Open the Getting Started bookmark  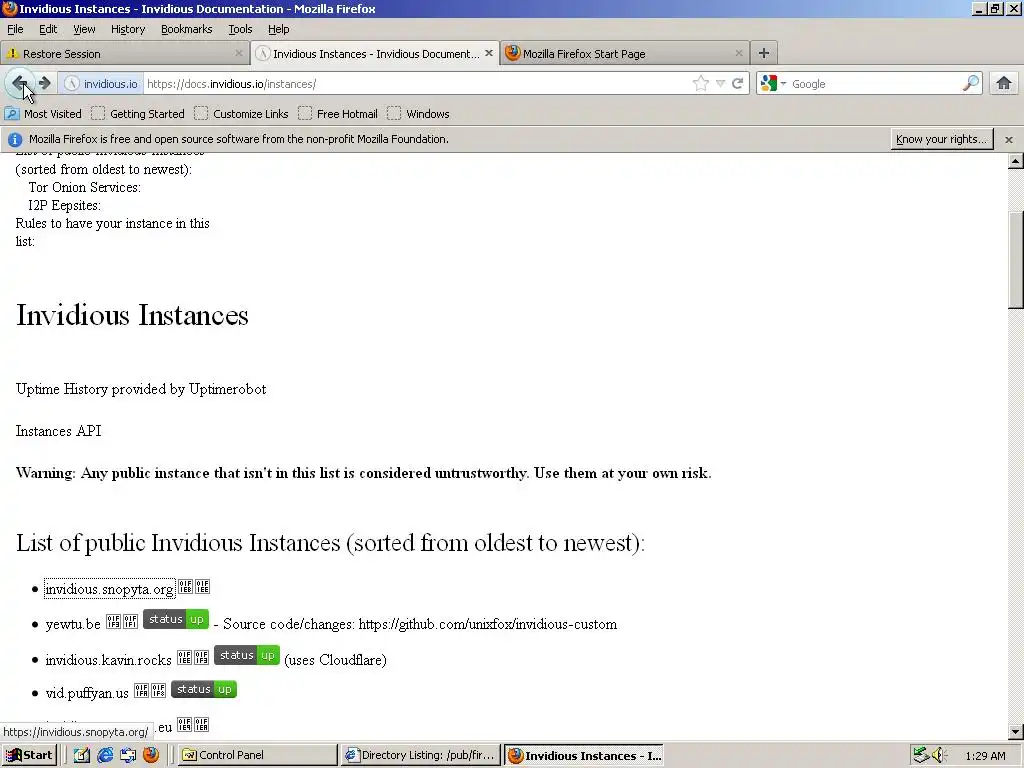point(138,114)
